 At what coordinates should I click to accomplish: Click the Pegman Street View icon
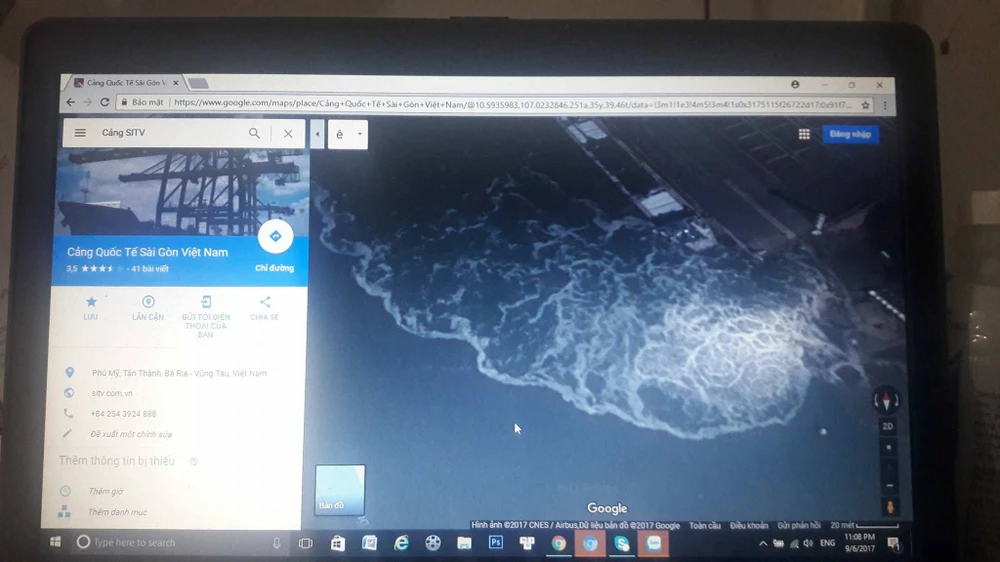[890, 507]
